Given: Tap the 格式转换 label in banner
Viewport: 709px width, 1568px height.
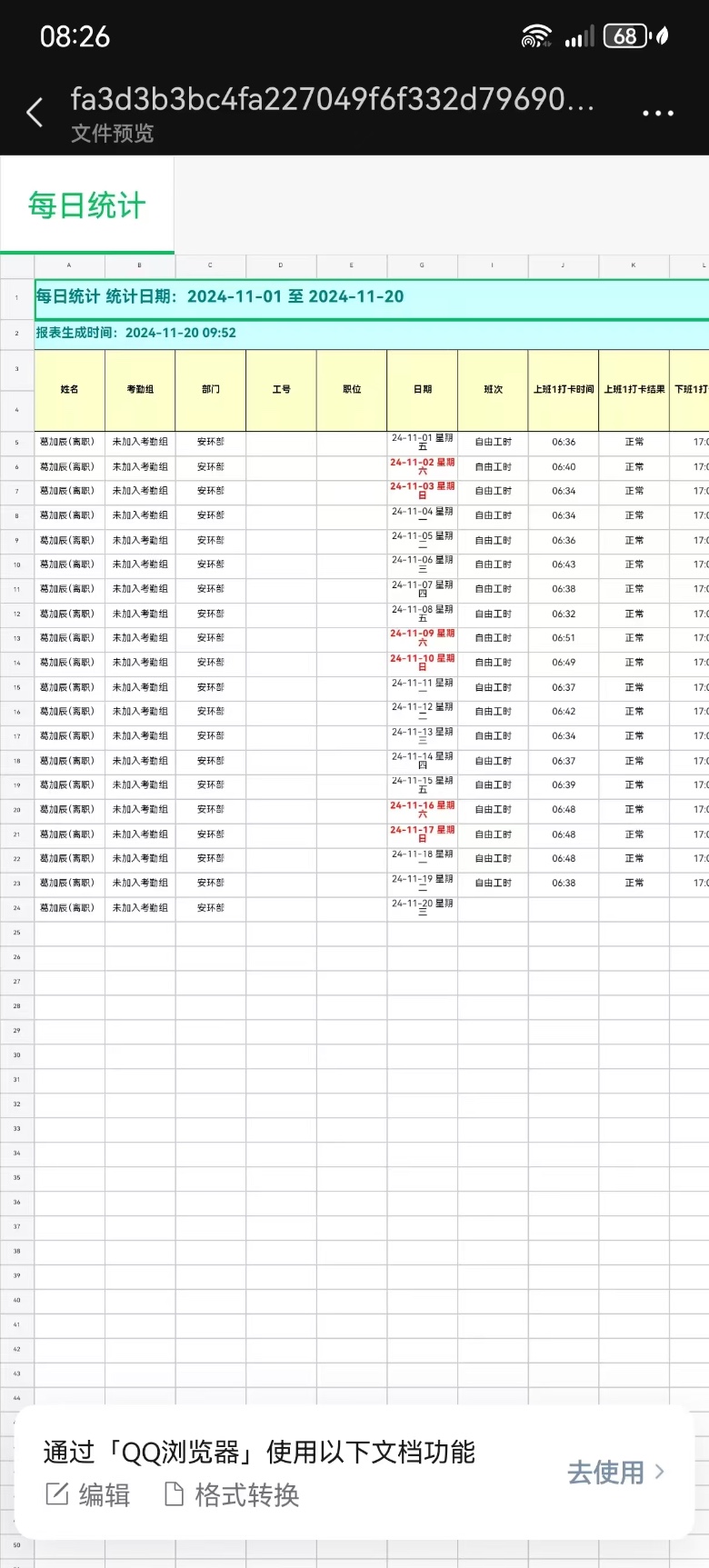Looking at the screenshot, I should (246, 1494).
